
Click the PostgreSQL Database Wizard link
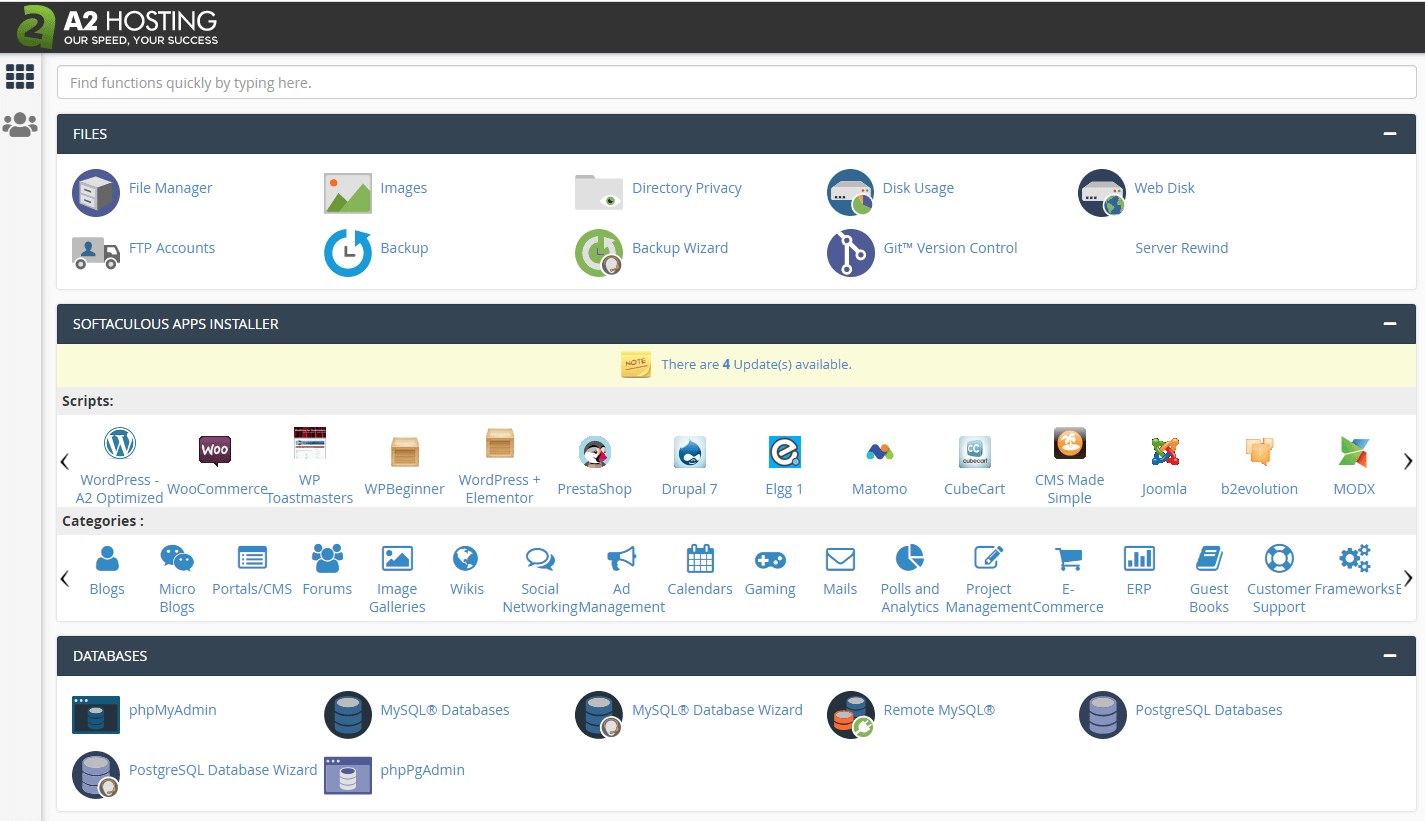point(223,770)
